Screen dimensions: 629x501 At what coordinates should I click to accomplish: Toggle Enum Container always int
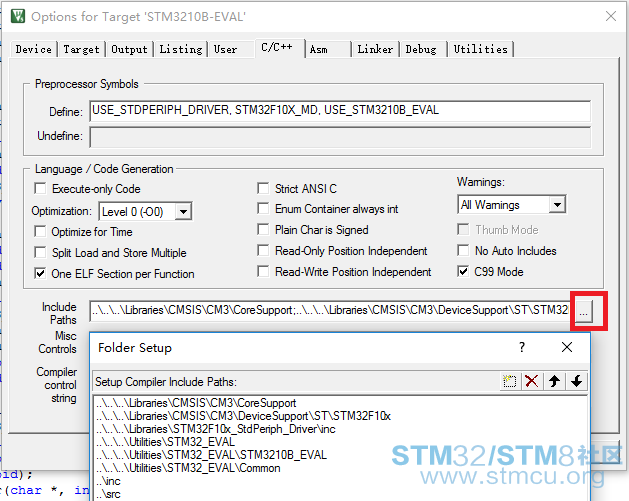[x=263, y=209]
